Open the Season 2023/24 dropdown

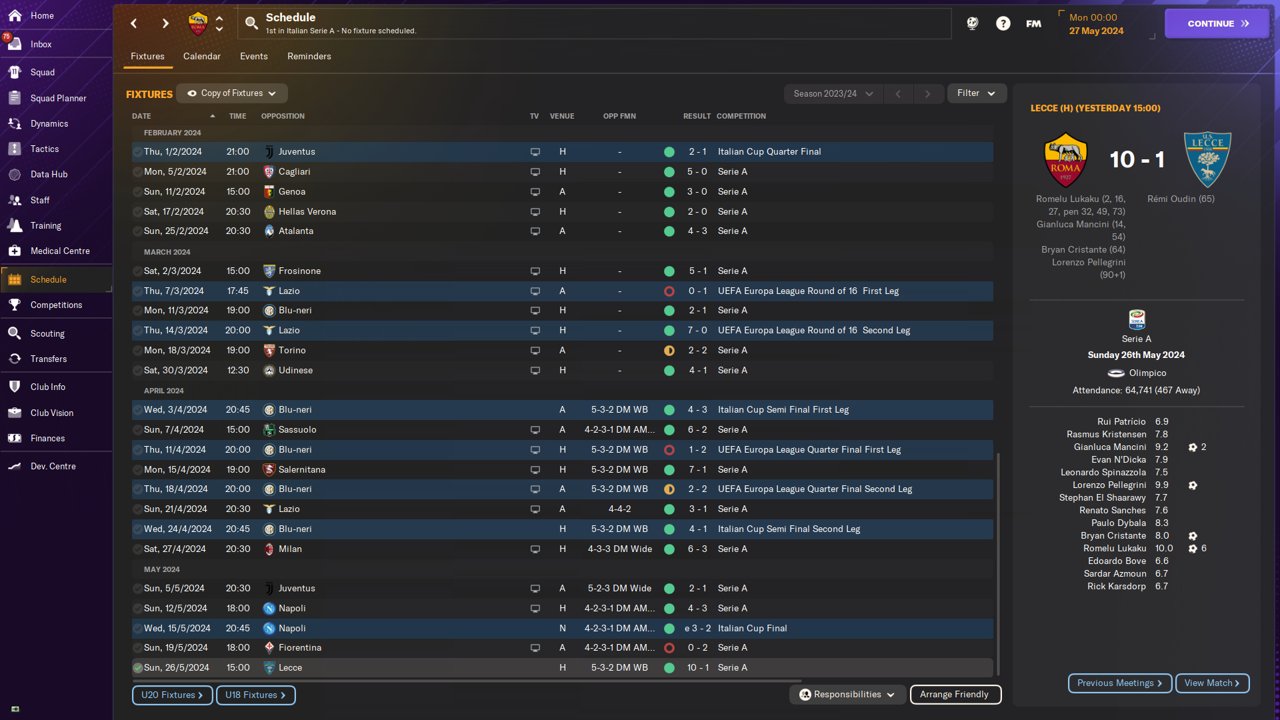(833, 94)
